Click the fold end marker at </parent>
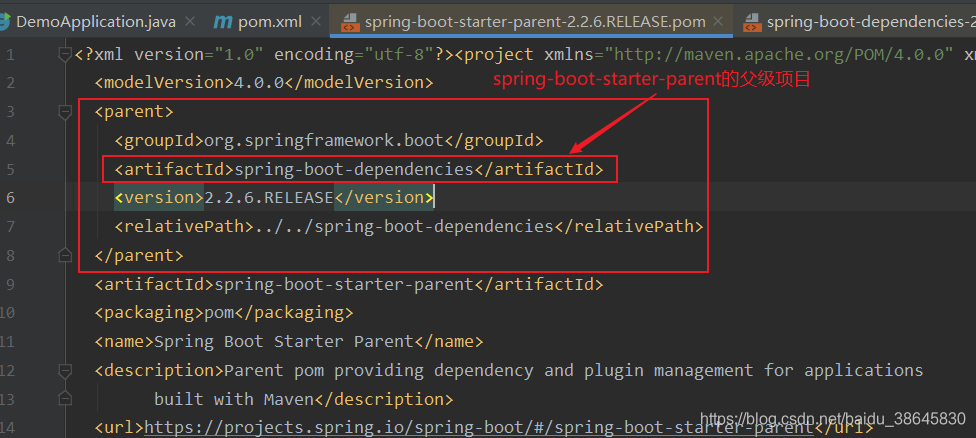The image size is (976, 438). [65, 255]
